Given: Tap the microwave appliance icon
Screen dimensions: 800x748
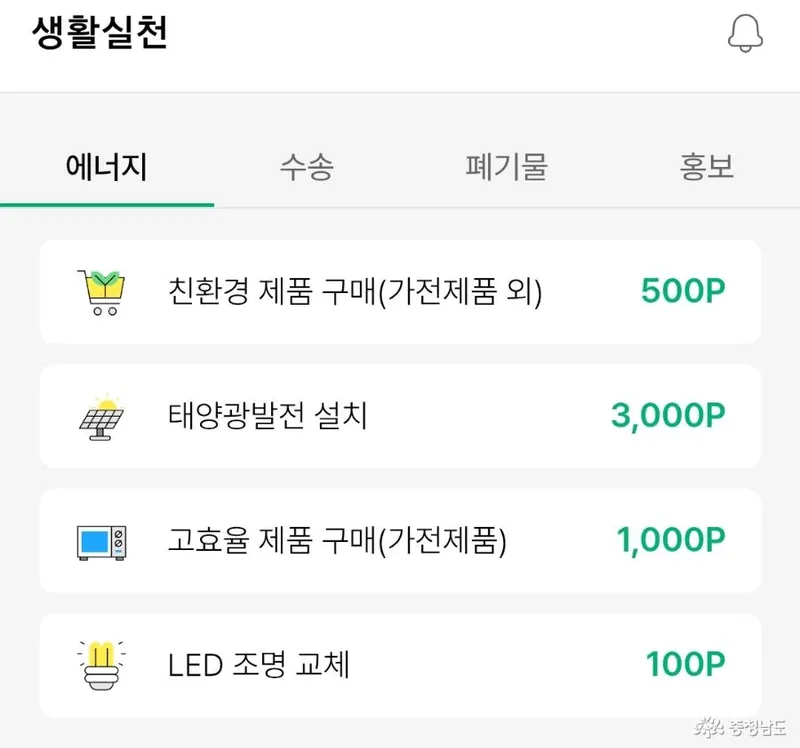Looking at the screenshot, I should point(101,541).
